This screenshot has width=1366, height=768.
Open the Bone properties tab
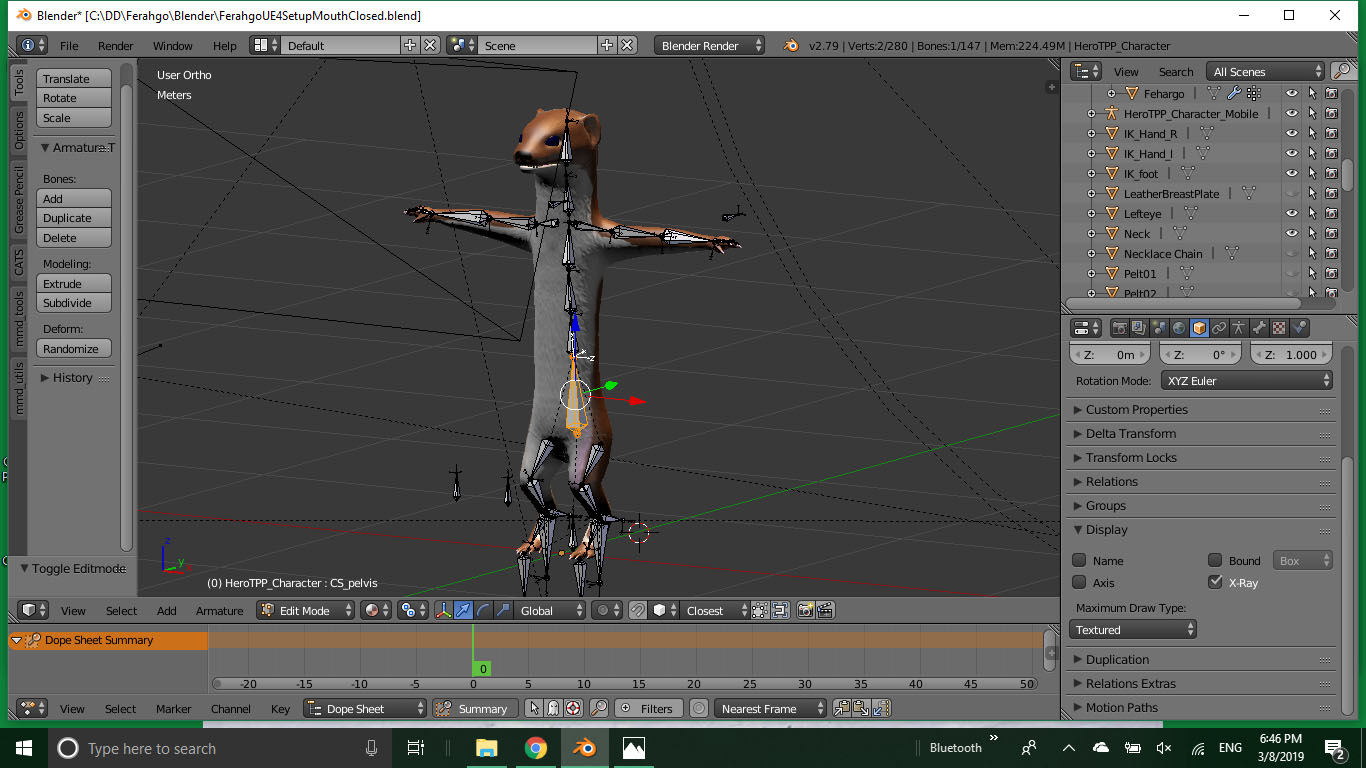pos(1259,328)
